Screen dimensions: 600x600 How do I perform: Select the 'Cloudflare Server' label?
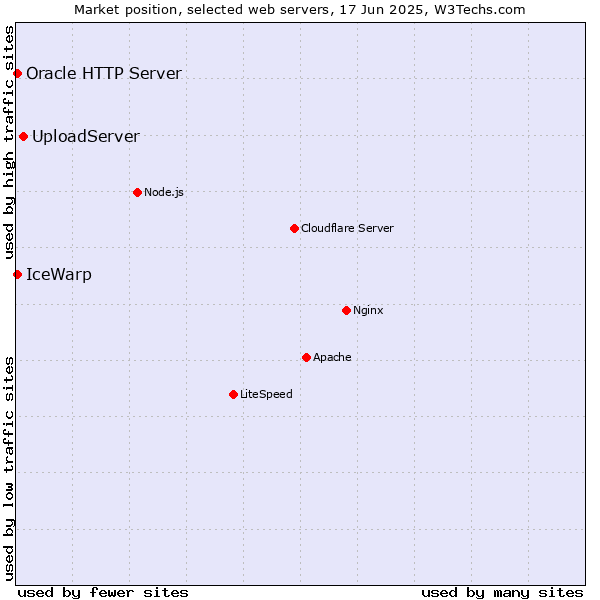click(347, 228)
